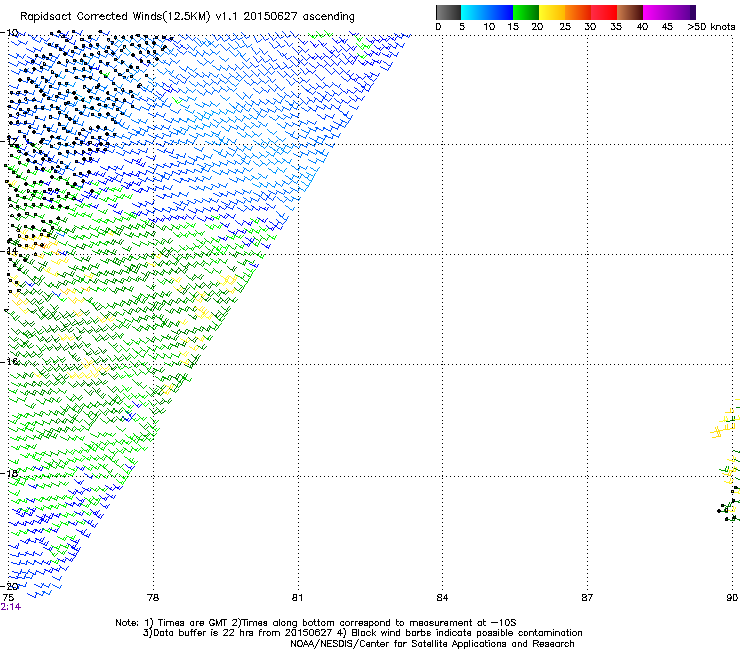Screen dimensions: 740x650
Task: Click the latitude label '-20'
Action: [9, 586]
